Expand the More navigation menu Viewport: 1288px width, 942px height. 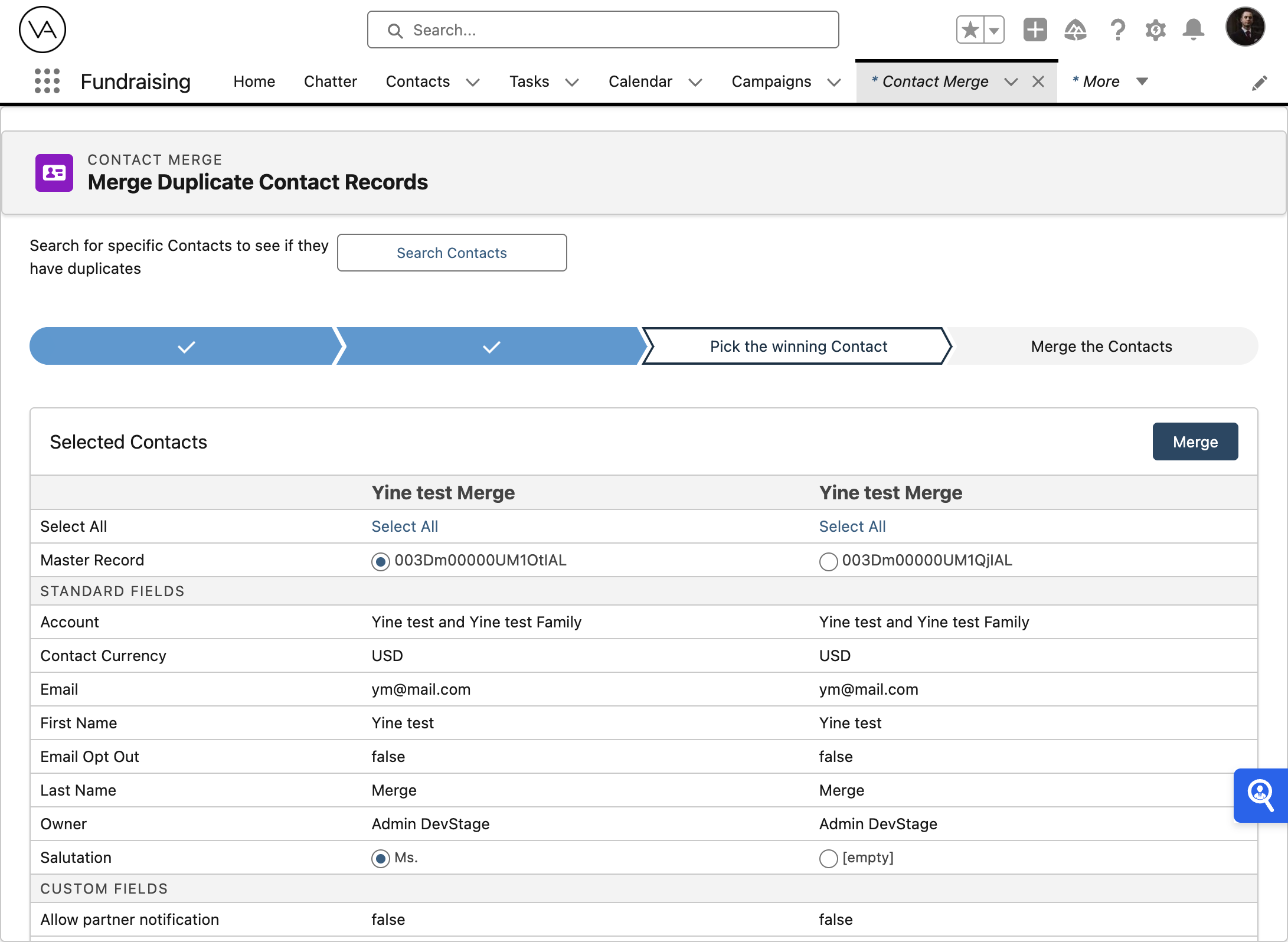1111,81
